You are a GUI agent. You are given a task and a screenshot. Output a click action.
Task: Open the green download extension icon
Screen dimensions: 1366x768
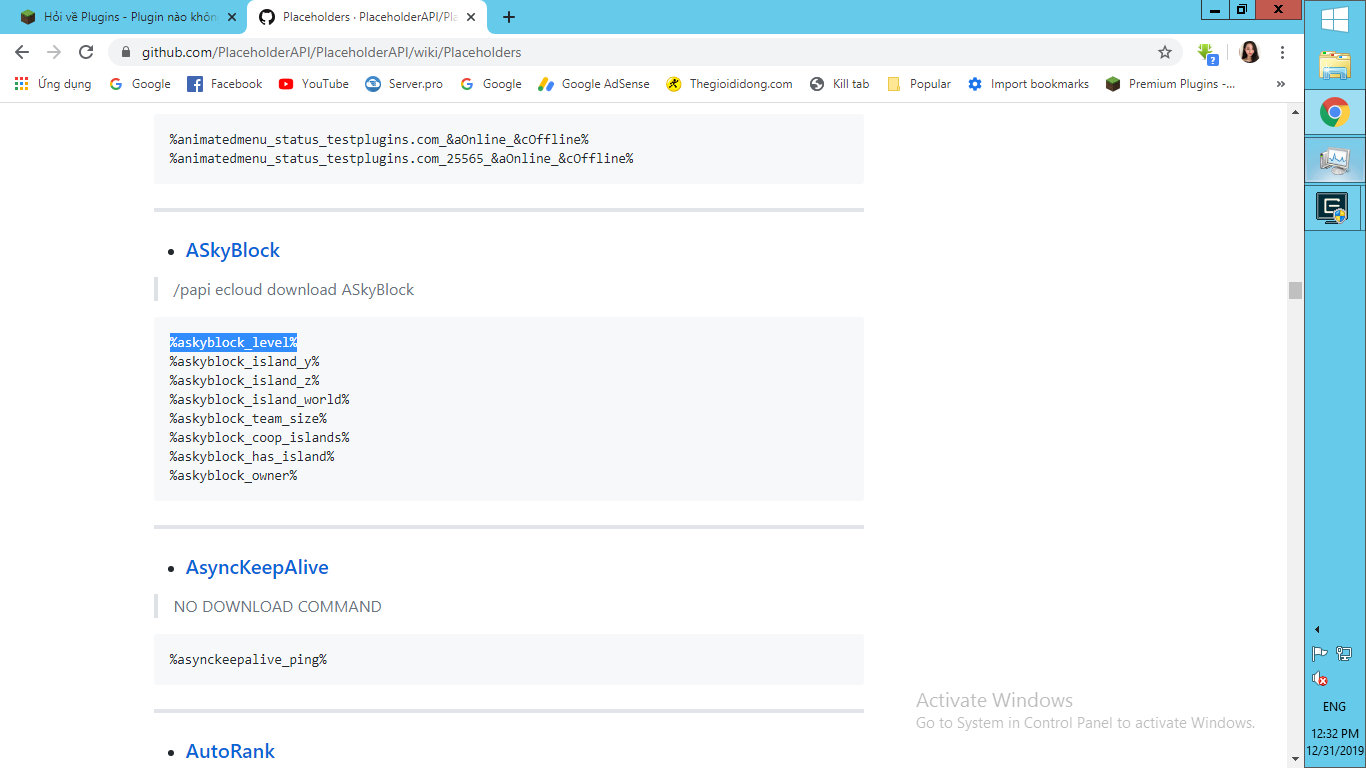(1208, 53)
